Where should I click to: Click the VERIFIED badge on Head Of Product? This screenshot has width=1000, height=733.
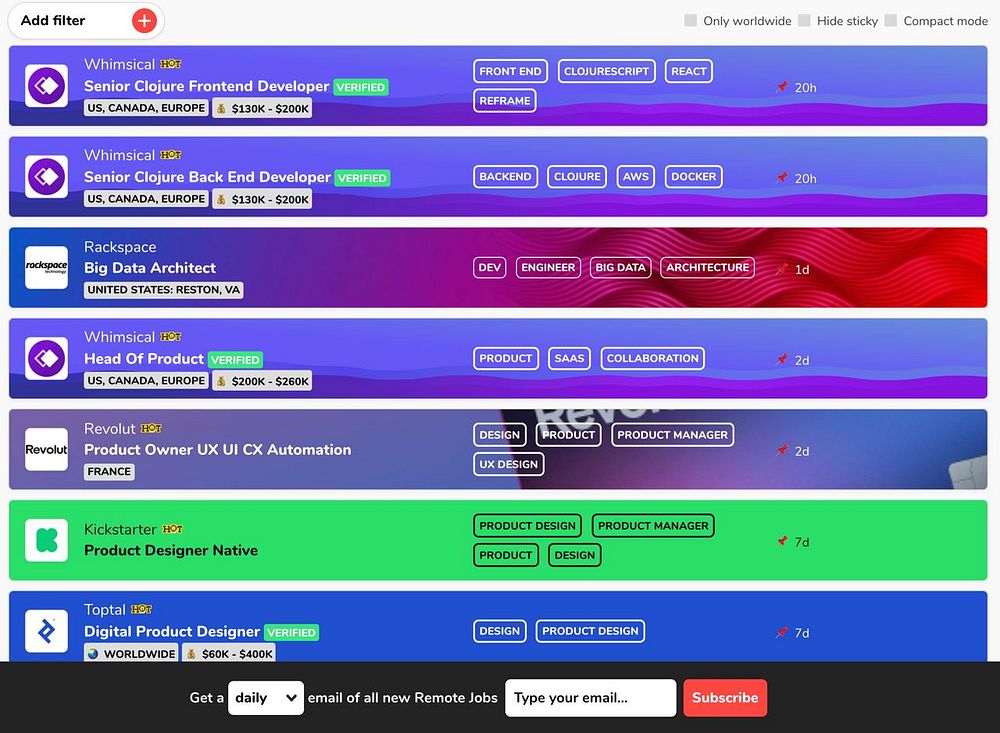[x=235, y=360]
